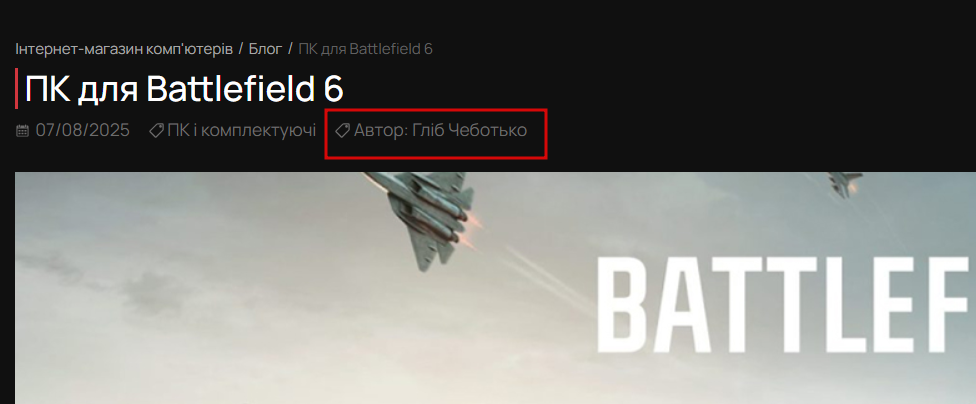976x404 pixels.
Task: Click the calendar icon beside the date
Action: click(x=22, y=131)
